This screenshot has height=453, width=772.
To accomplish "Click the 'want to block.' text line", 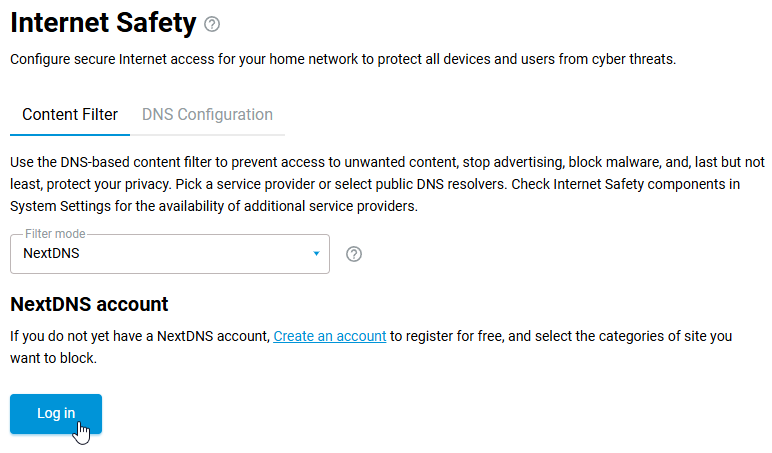I will (53, 357).
